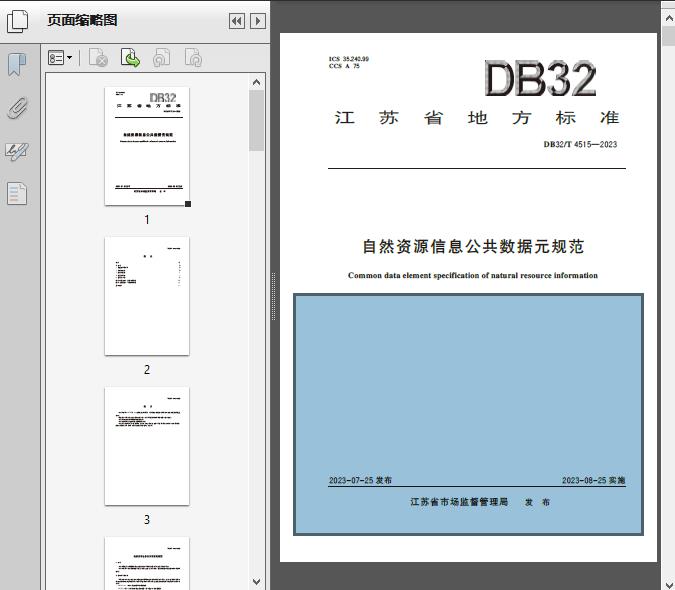Image resolution: width=675 pixels, height=590 pixels.
Task: Click the delete page icon
Action: pyautogui.click(x=98, y=59)
